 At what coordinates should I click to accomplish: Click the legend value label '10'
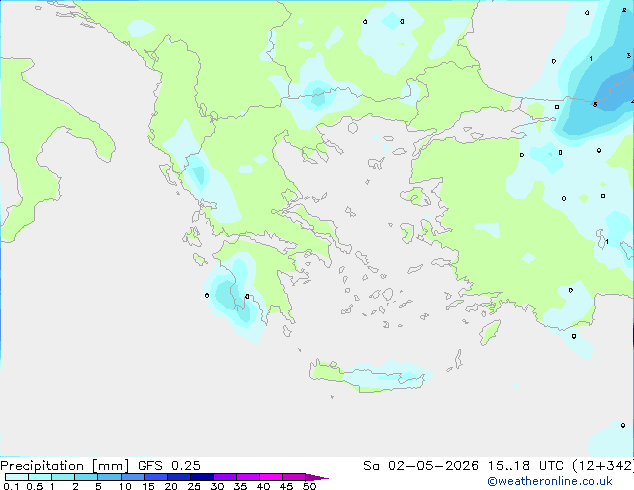click(x=125, y=486)
